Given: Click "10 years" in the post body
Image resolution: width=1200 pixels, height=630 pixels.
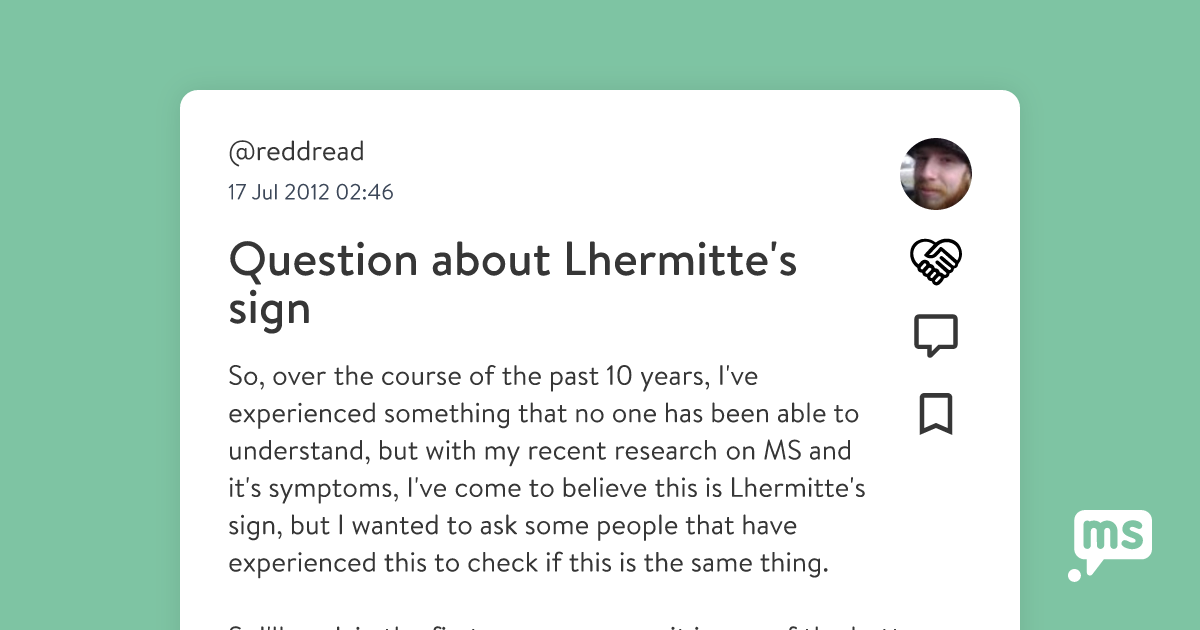Looking at the screenshot, I should (646, 377).
